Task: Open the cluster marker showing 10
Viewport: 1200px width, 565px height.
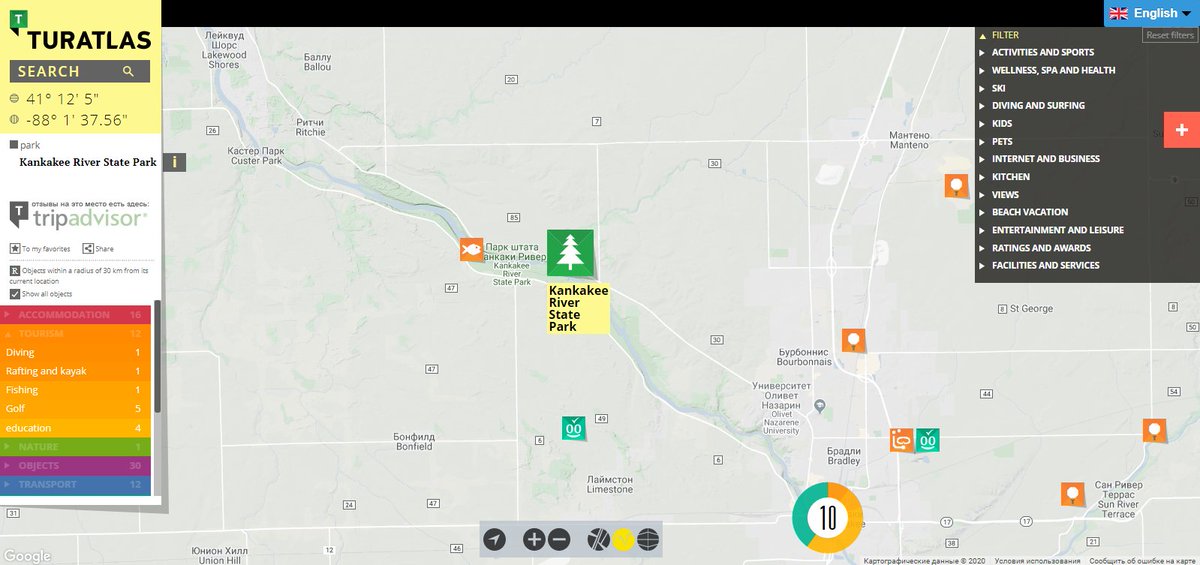Action: 828,518
